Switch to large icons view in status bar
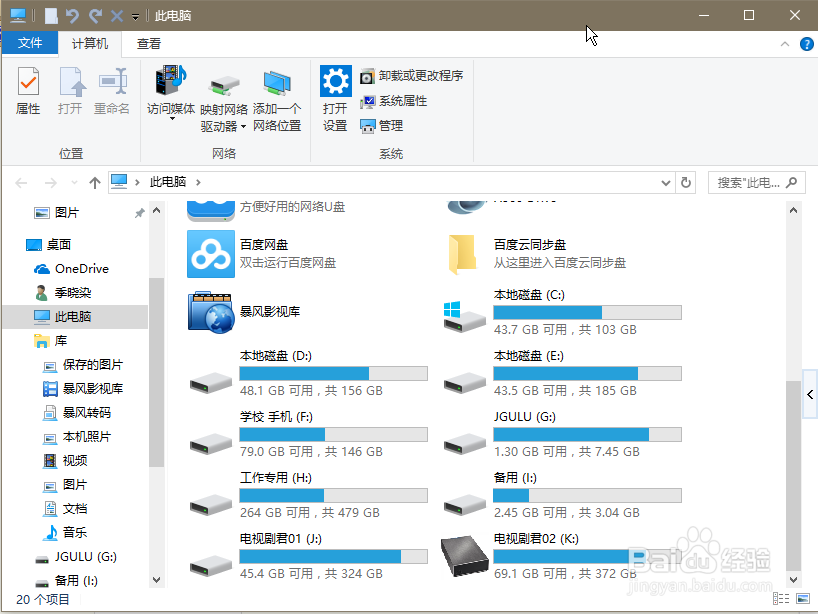 pos(803,598)
